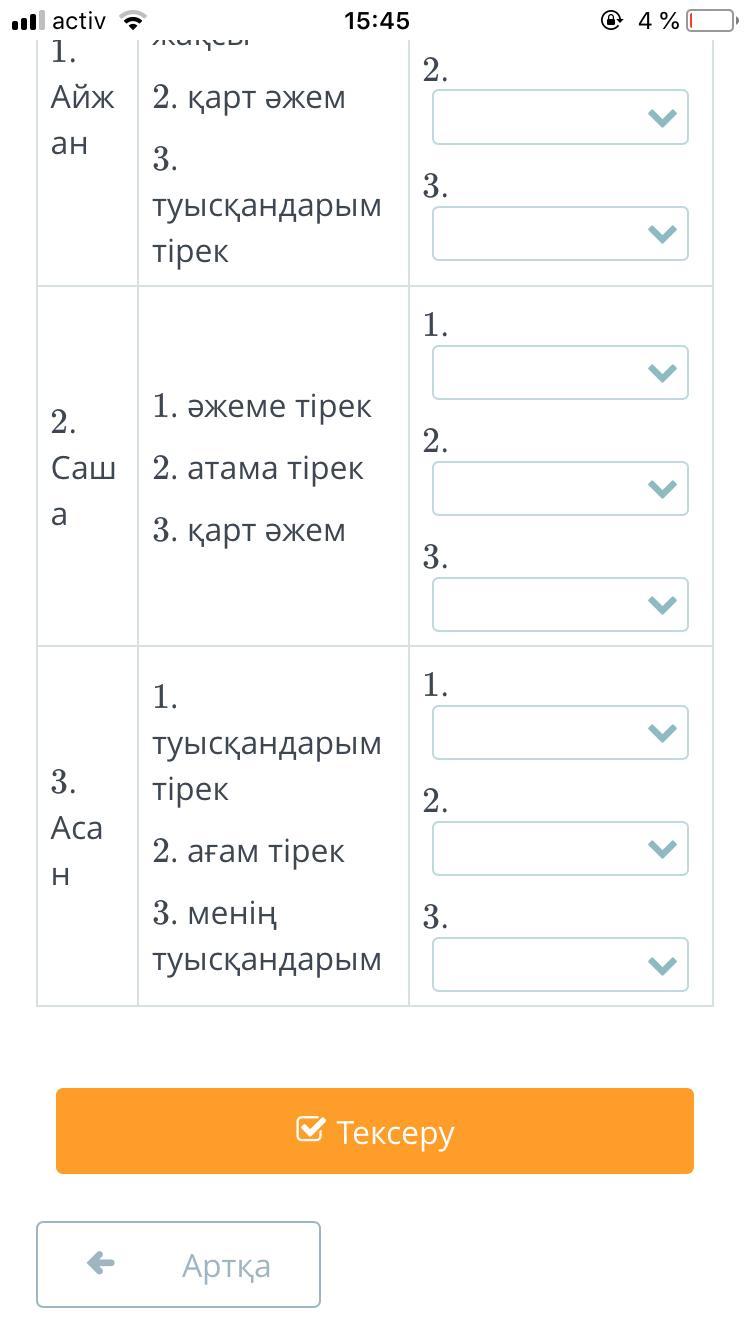The width and height of the screenshot is (750, 1334).
Task: Click the chevron in Саша's first dropdown
Action: coord(662,372)
